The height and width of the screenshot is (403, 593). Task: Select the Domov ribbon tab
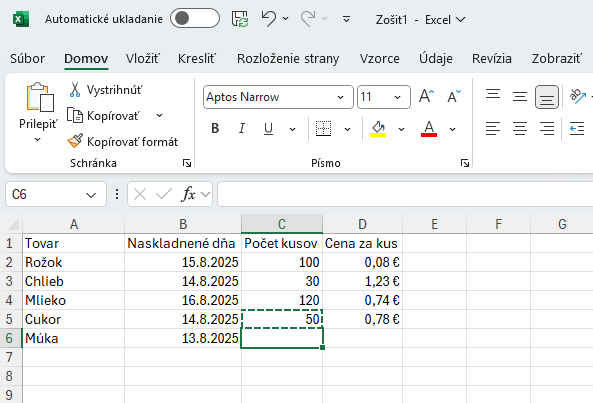pyautogui.click(x=86, y=59)
